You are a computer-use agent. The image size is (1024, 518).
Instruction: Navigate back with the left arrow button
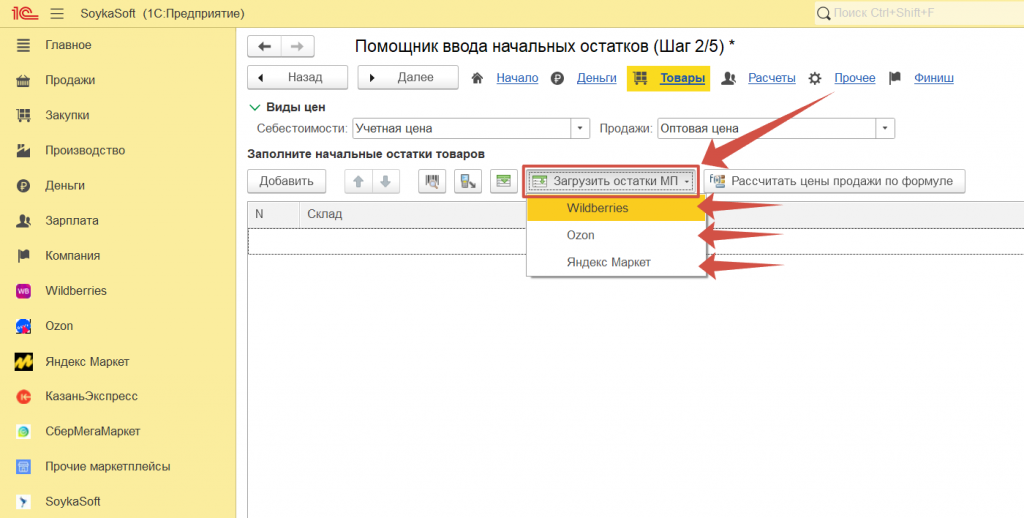coord(265,46)
